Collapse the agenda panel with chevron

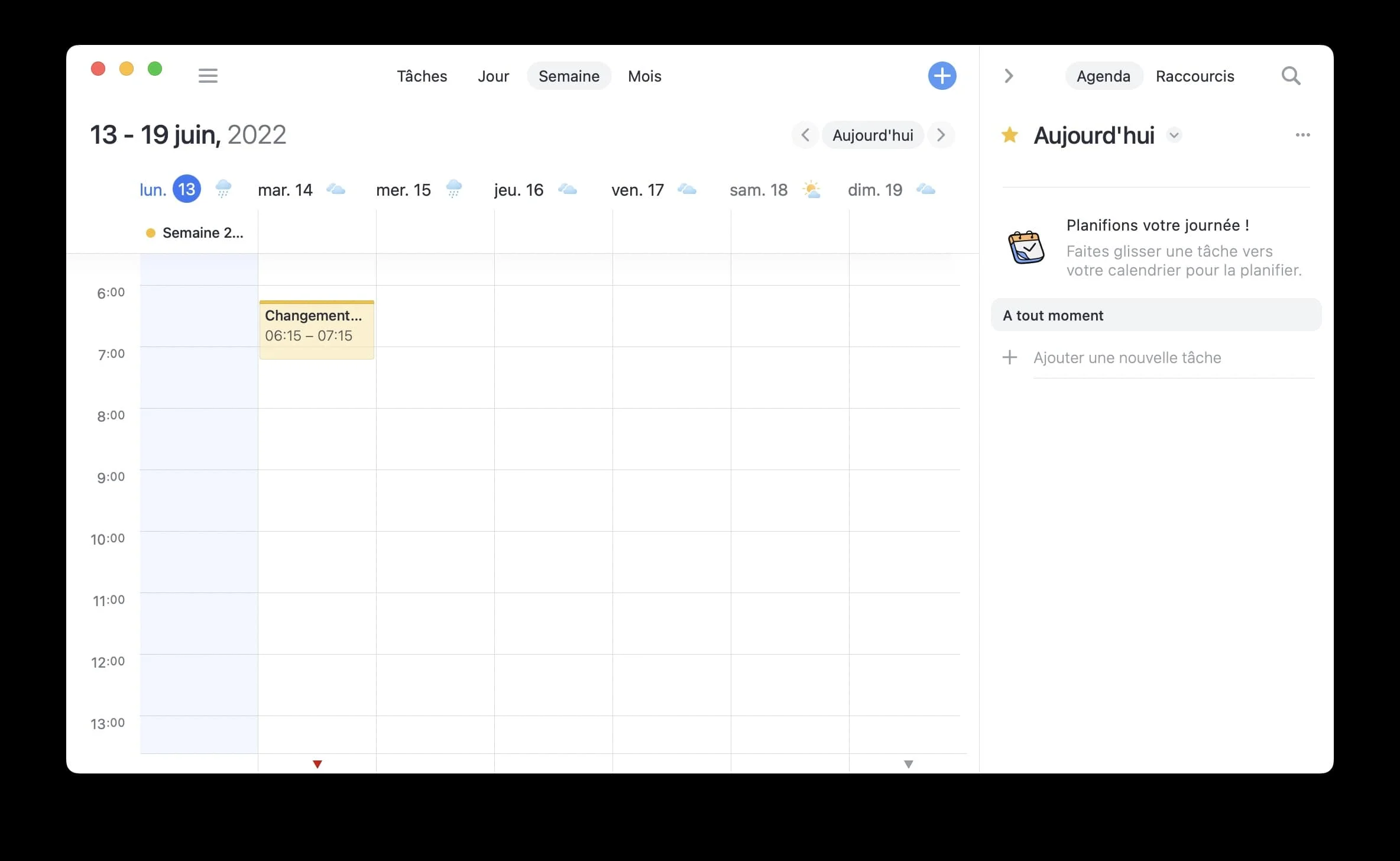[x=1009, y=76]
